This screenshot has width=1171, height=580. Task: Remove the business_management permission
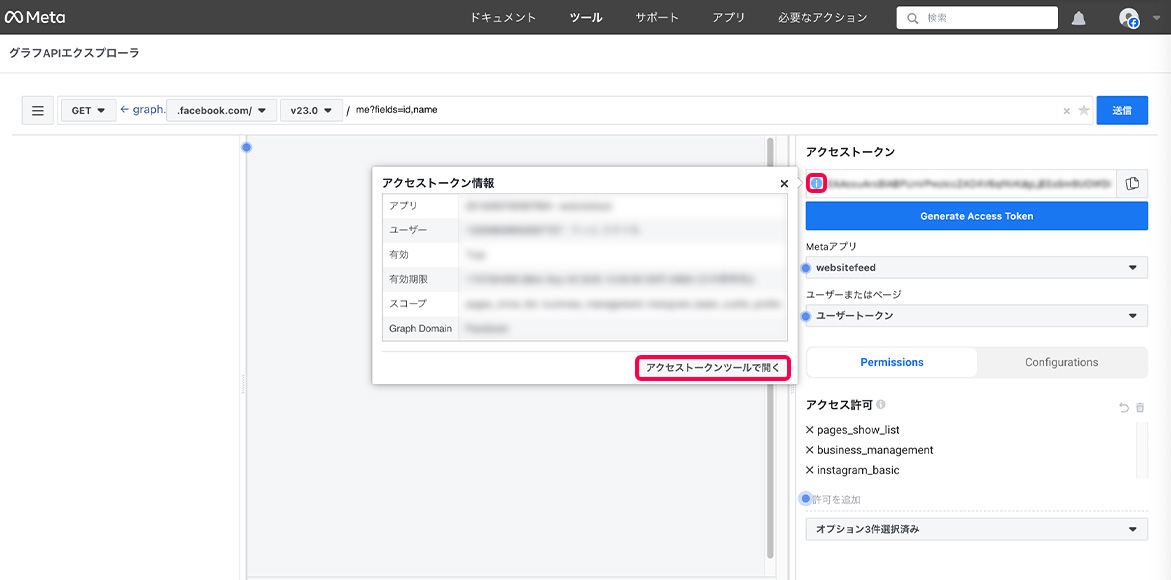pyautogui.click(x=810, y=450)
